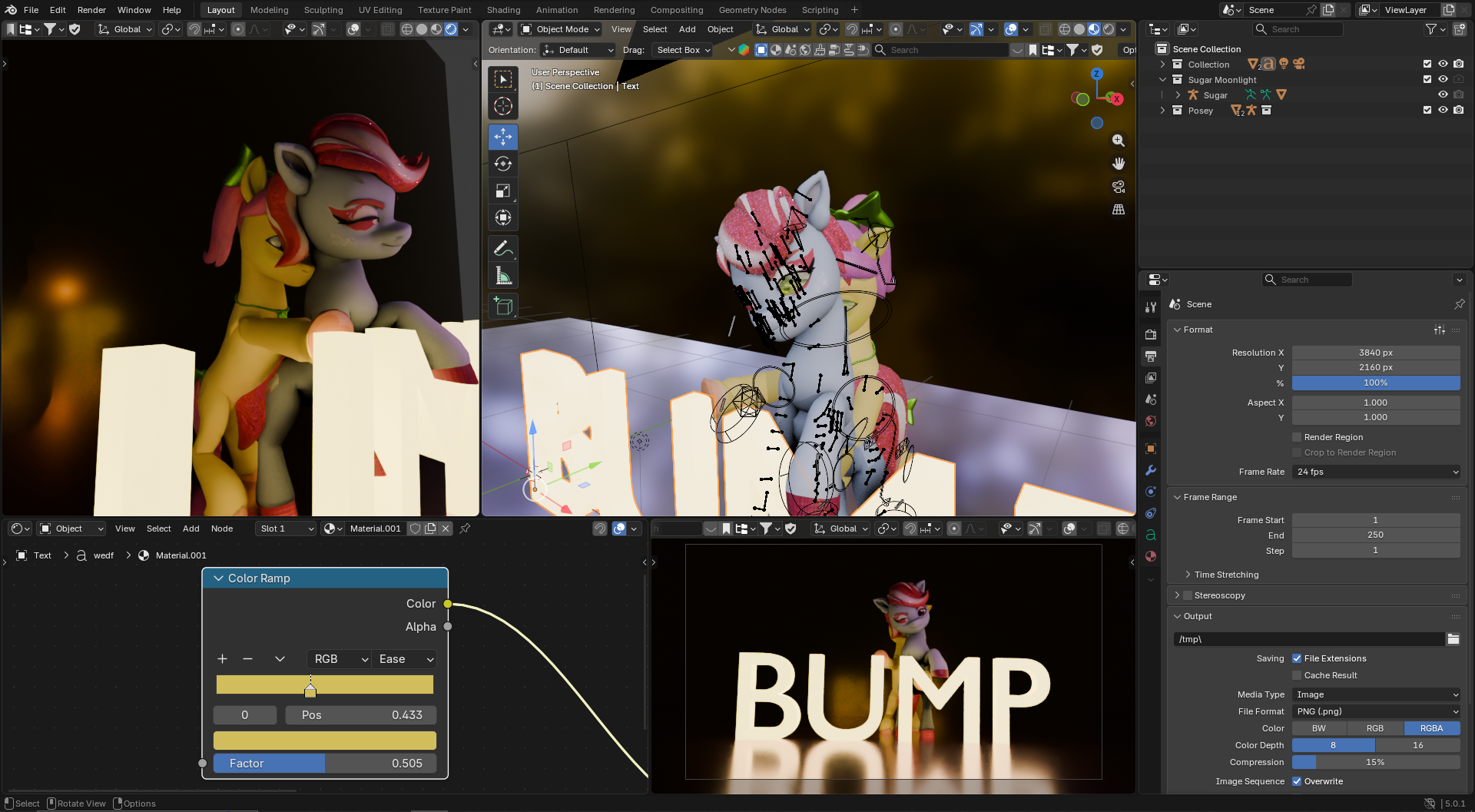Open the File Format PNG dropdown
The height and width of the screenshot is (812, 1475).
[1376, 711]
